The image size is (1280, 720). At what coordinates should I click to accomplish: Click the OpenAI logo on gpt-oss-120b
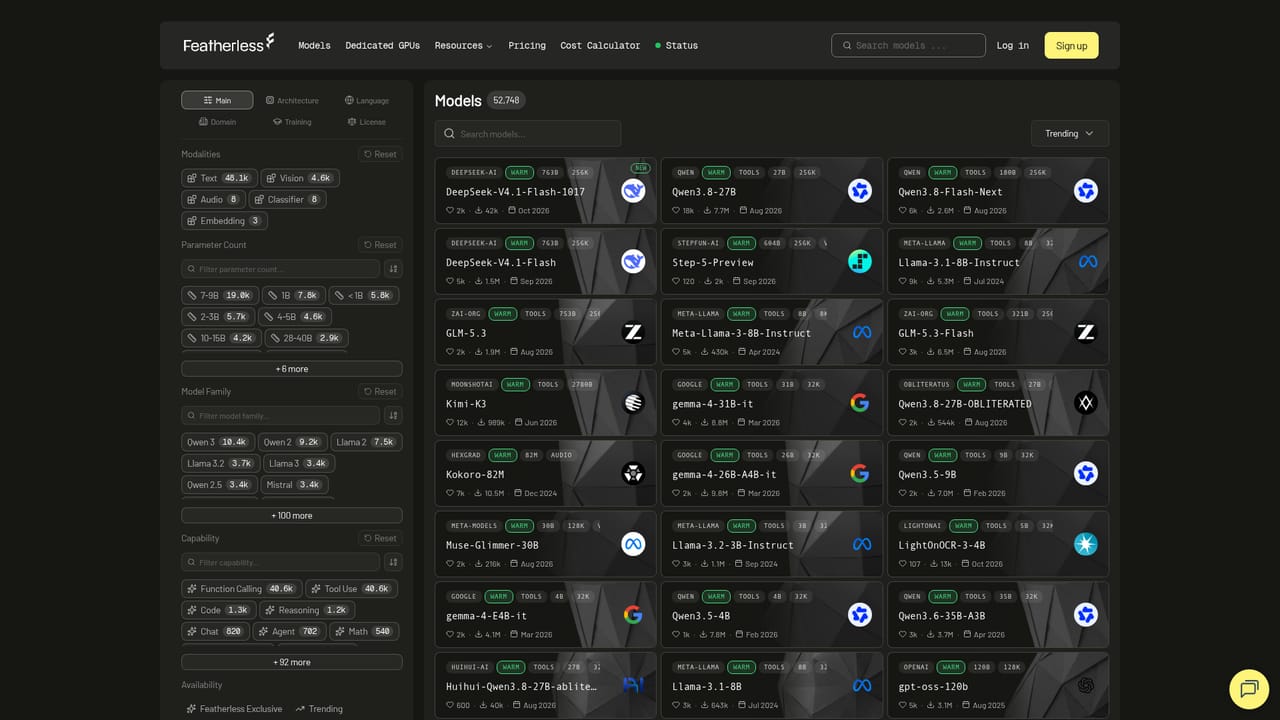pos(1086,685)
